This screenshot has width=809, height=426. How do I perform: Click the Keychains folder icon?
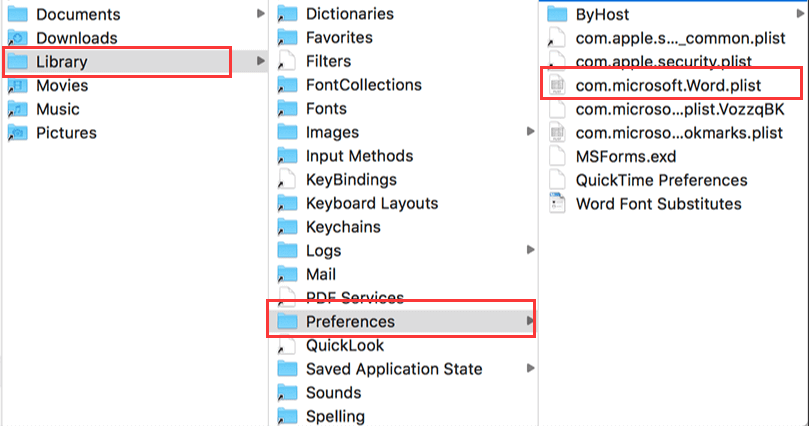(287, 227)
